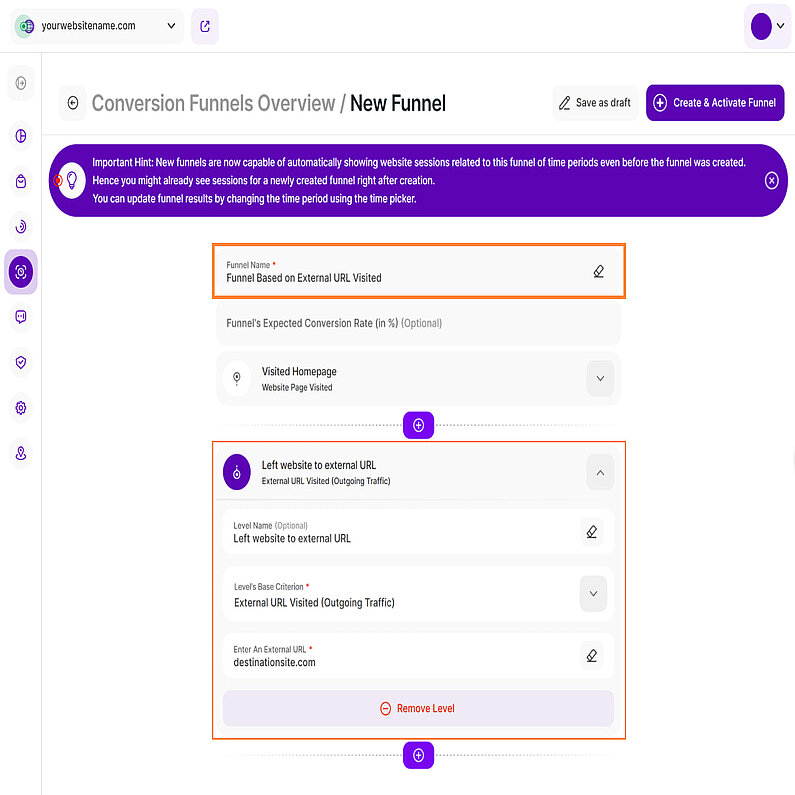Insert level between steps using plus button
The height and width of the screenshot is (795, 795).
coord(418,425)
